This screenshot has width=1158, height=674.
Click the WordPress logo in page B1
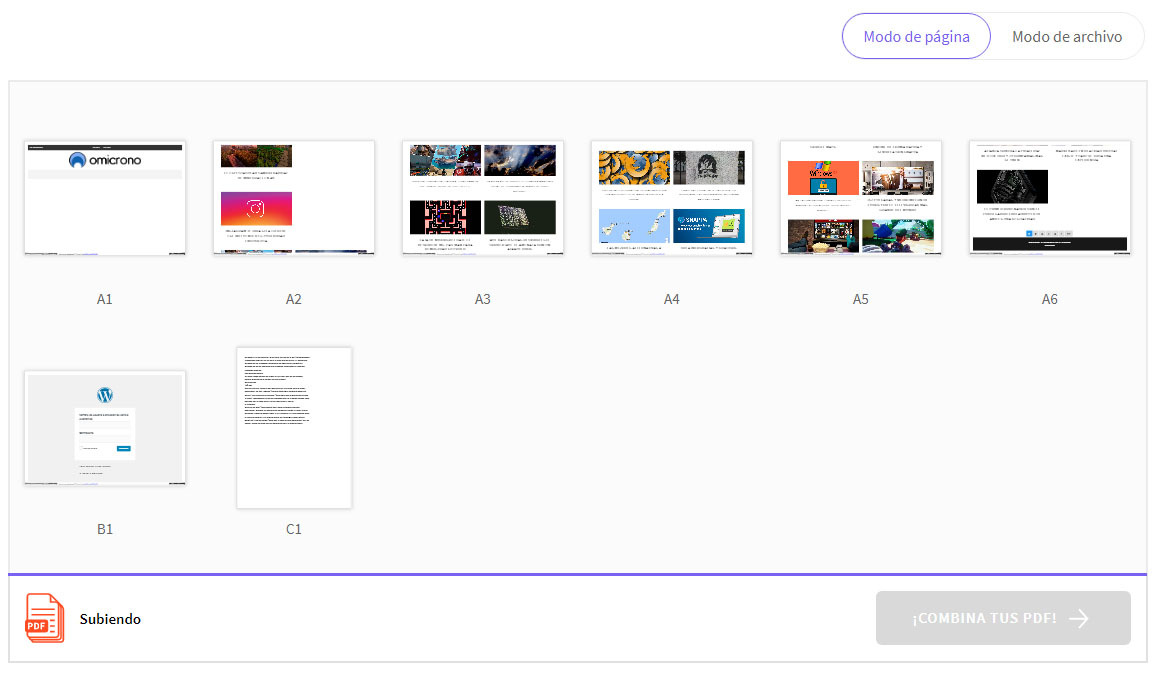pos(105,395)
